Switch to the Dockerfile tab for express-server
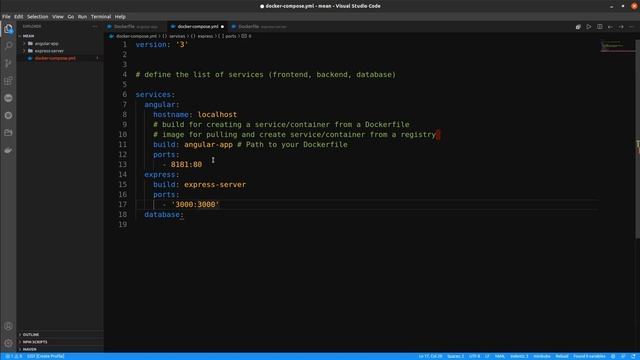640x360 pixels. coord(262,27)
